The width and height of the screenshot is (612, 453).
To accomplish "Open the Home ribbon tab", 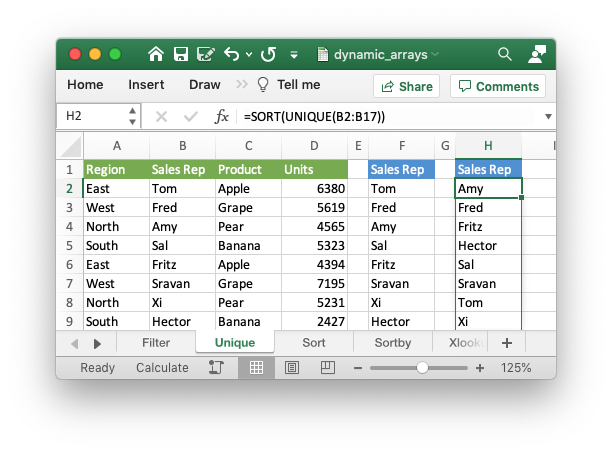I will (85, 85).
